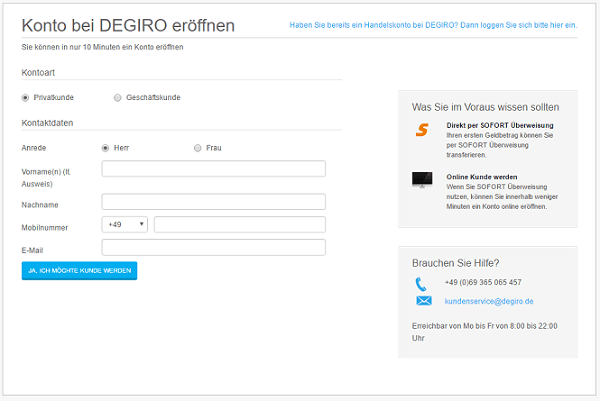The height and width of the screenshot is (401, 600).
Task: Click the phone number +49 (0)69 365 065 457
Action: 483,282
